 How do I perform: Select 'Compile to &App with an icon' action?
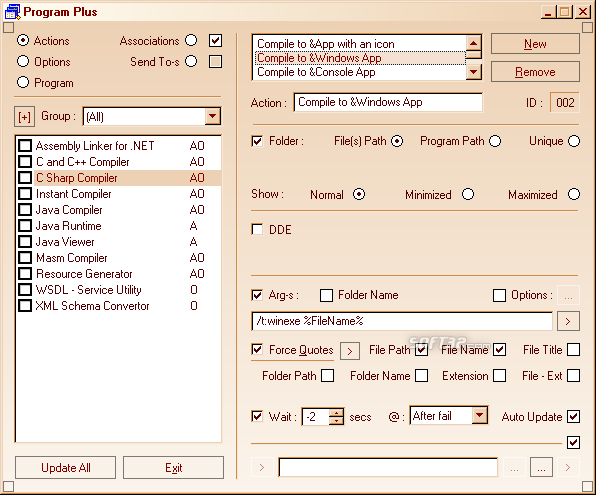[360, 44]
